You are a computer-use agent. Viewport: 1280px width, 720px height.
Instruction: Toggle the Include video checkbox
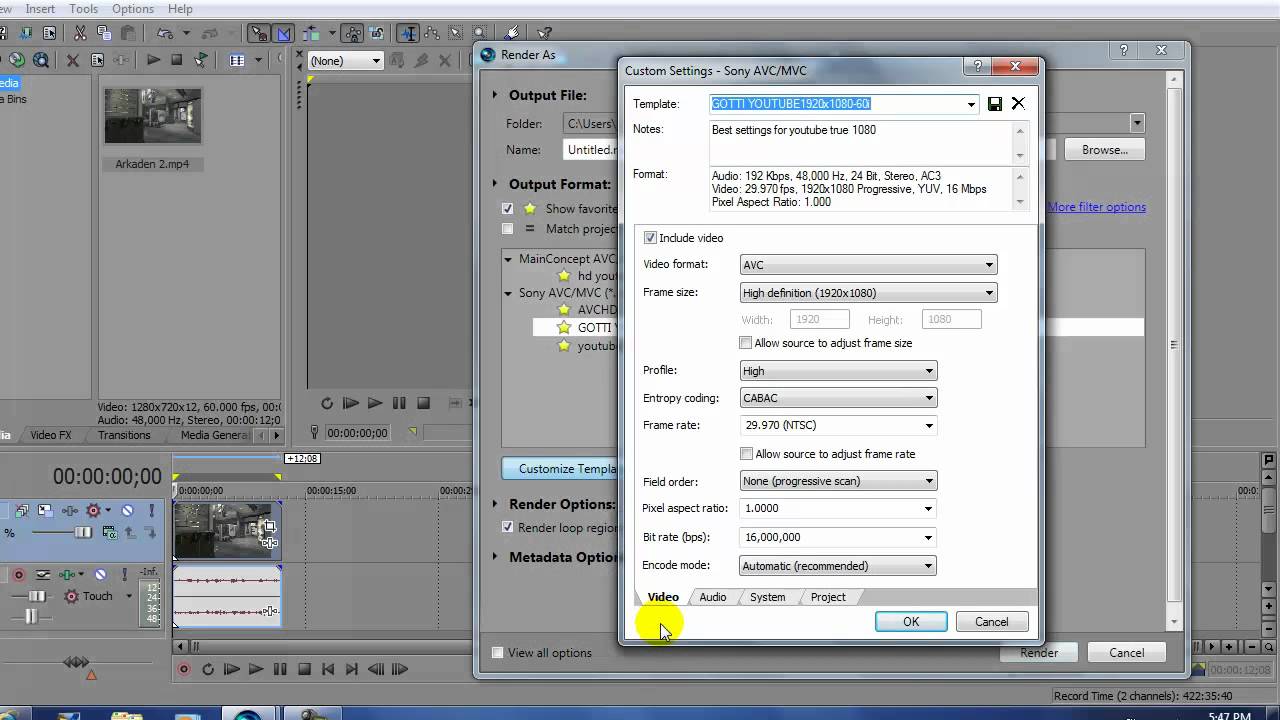coord(650,238)
